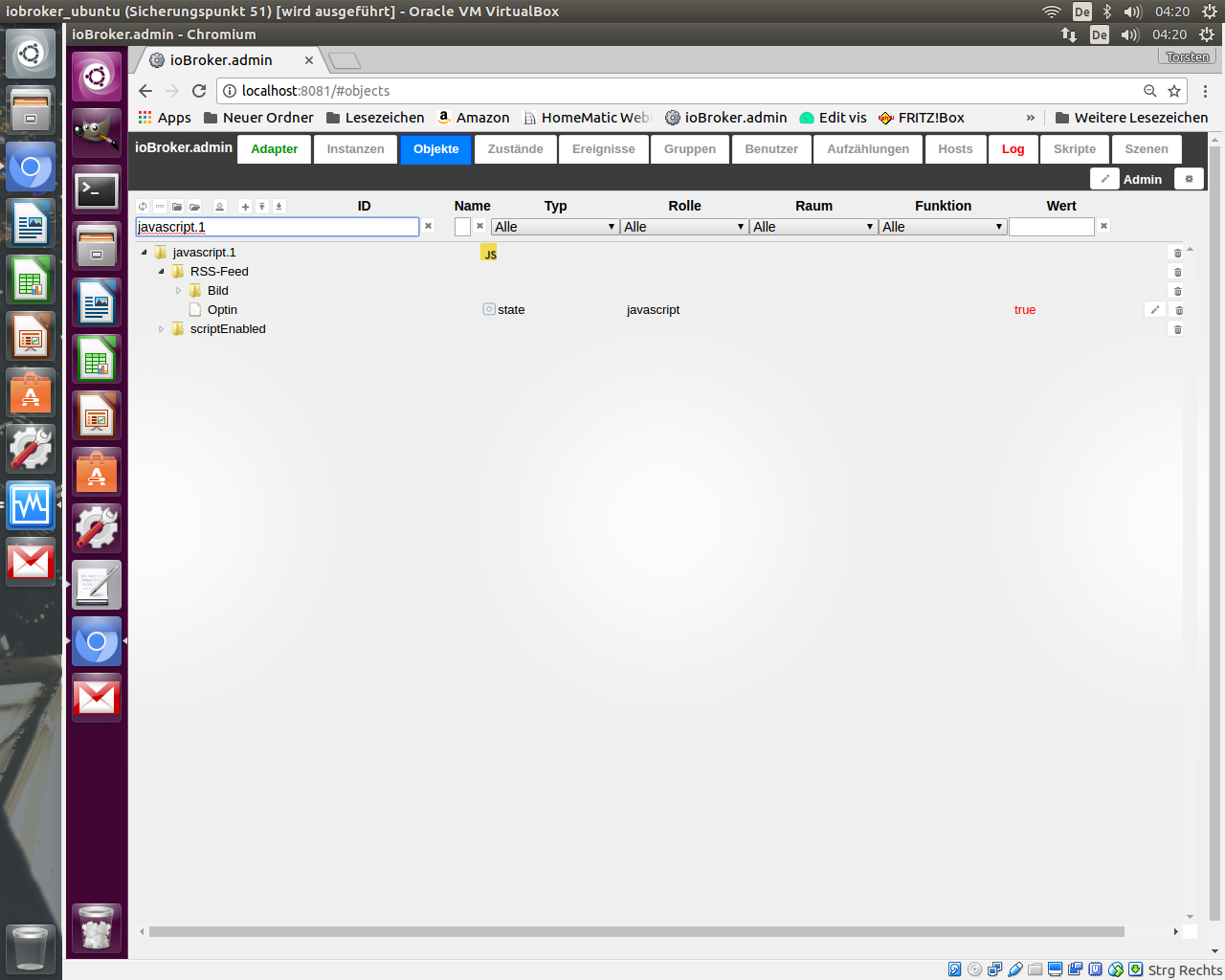
Task: Open the Amazon bookmark
Action: (473, 118)
